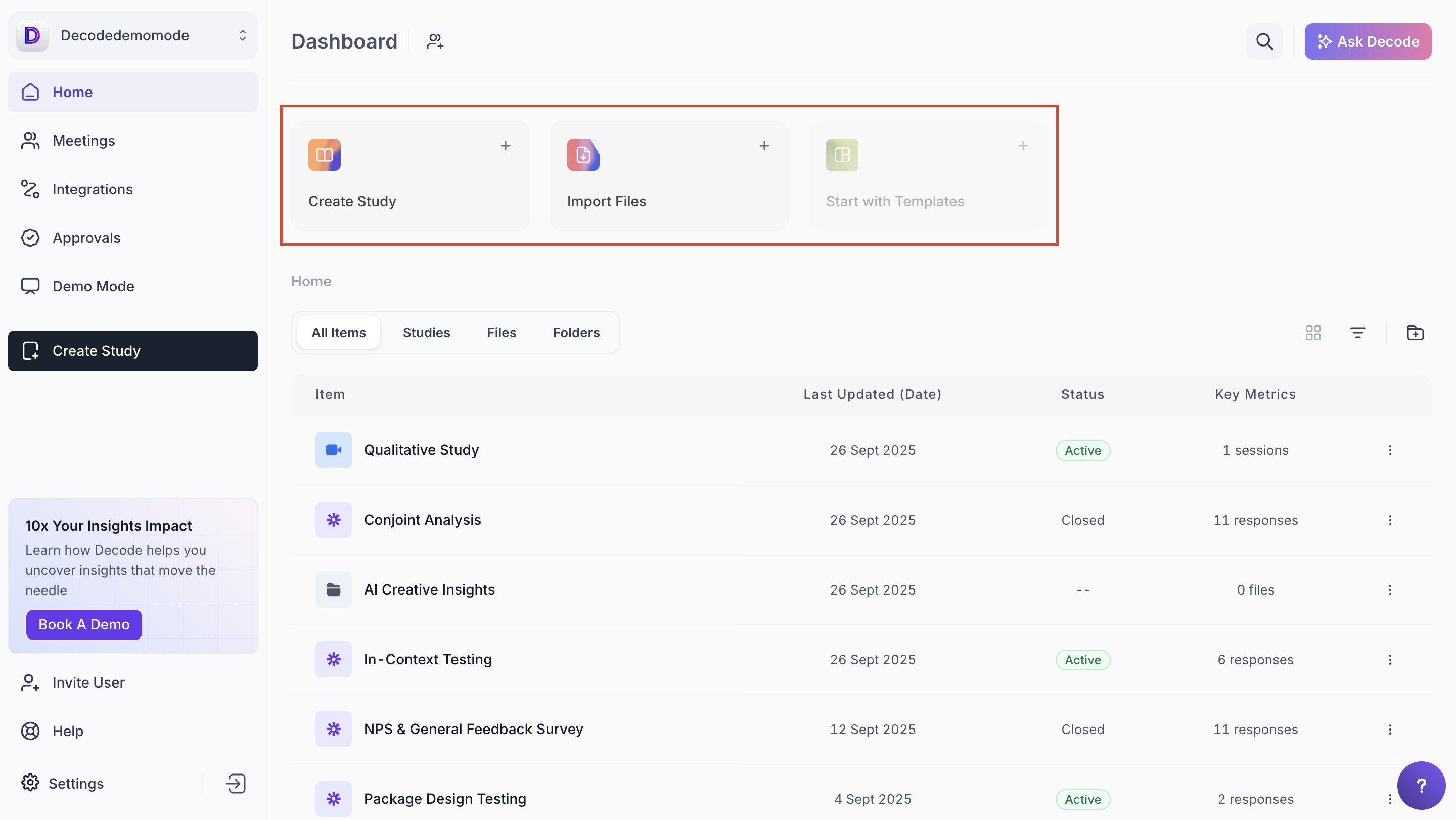Open the purple help bubble
The height and width of the screenshot is (820, 1456).
pyautogui.click(x=1421, y=785)
